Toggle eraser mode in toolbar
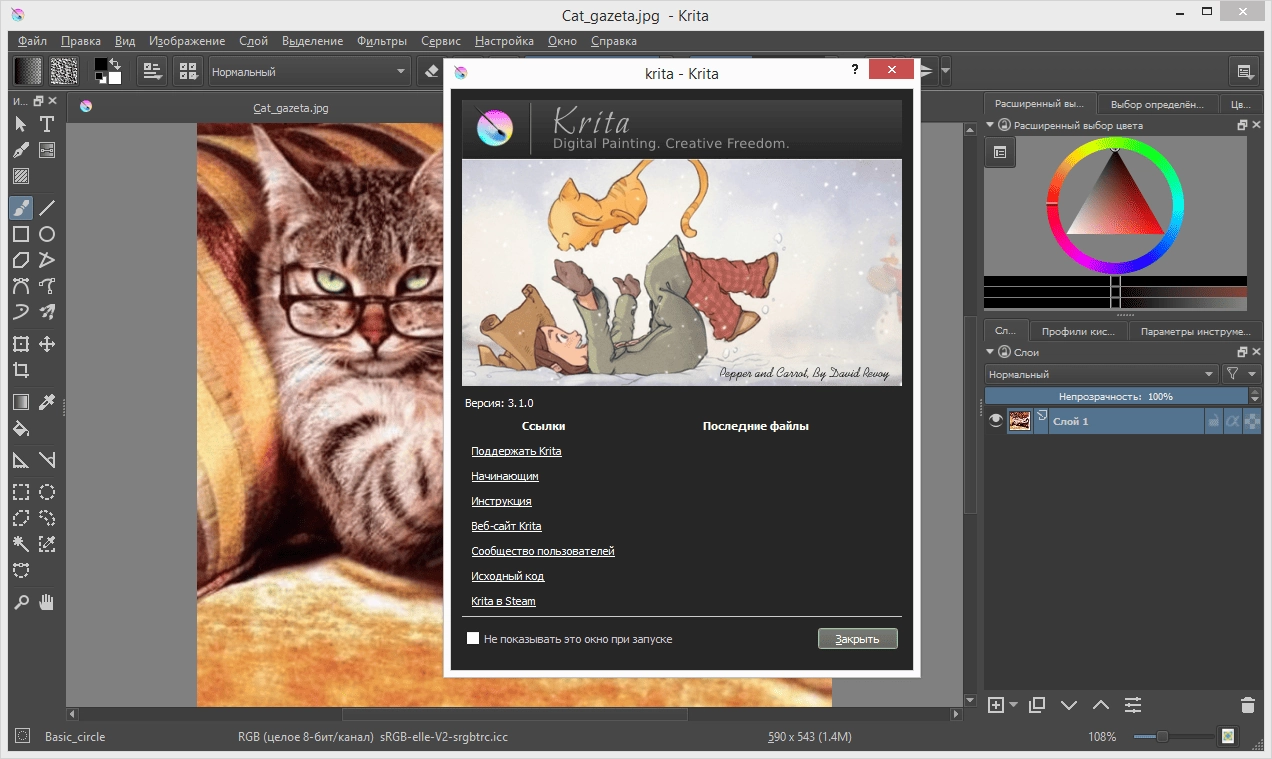The image size is (1272, 759). click(x=432, y=71)
